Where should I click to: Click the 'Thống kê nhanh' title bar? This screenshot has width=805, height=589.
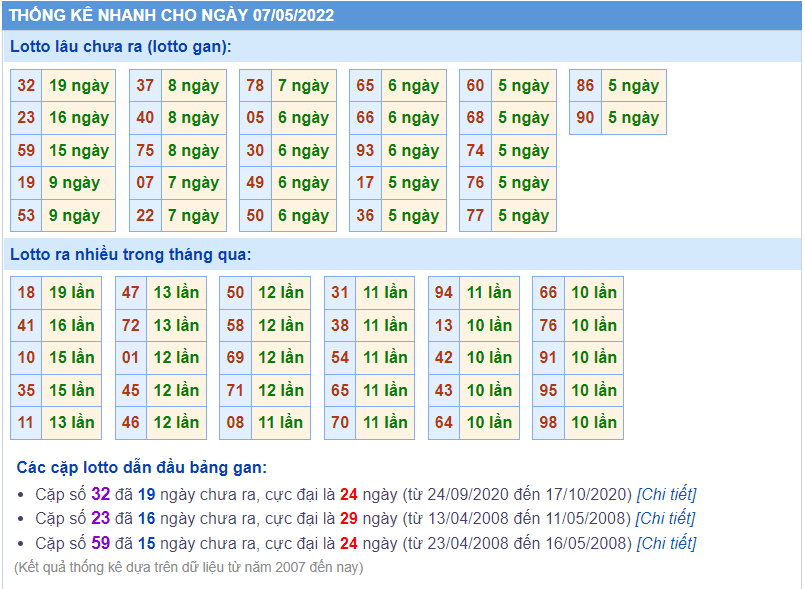point(402,15)
